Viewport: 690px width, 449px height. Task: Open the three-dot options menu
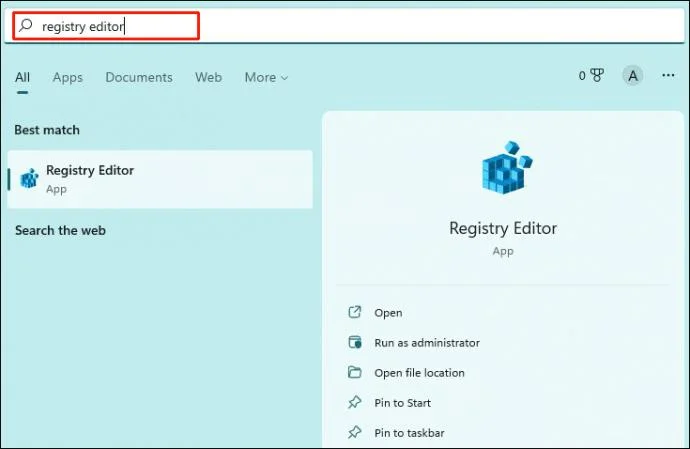(x=668, y=75)
